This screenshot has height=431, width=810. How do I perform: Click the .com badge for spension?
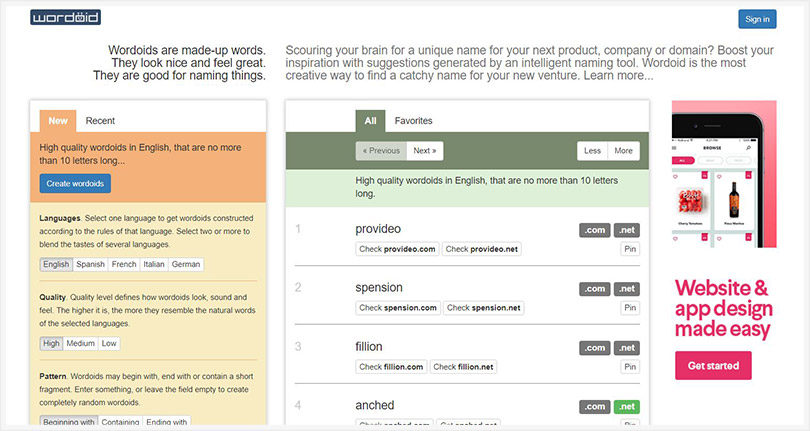pos(595,289)
